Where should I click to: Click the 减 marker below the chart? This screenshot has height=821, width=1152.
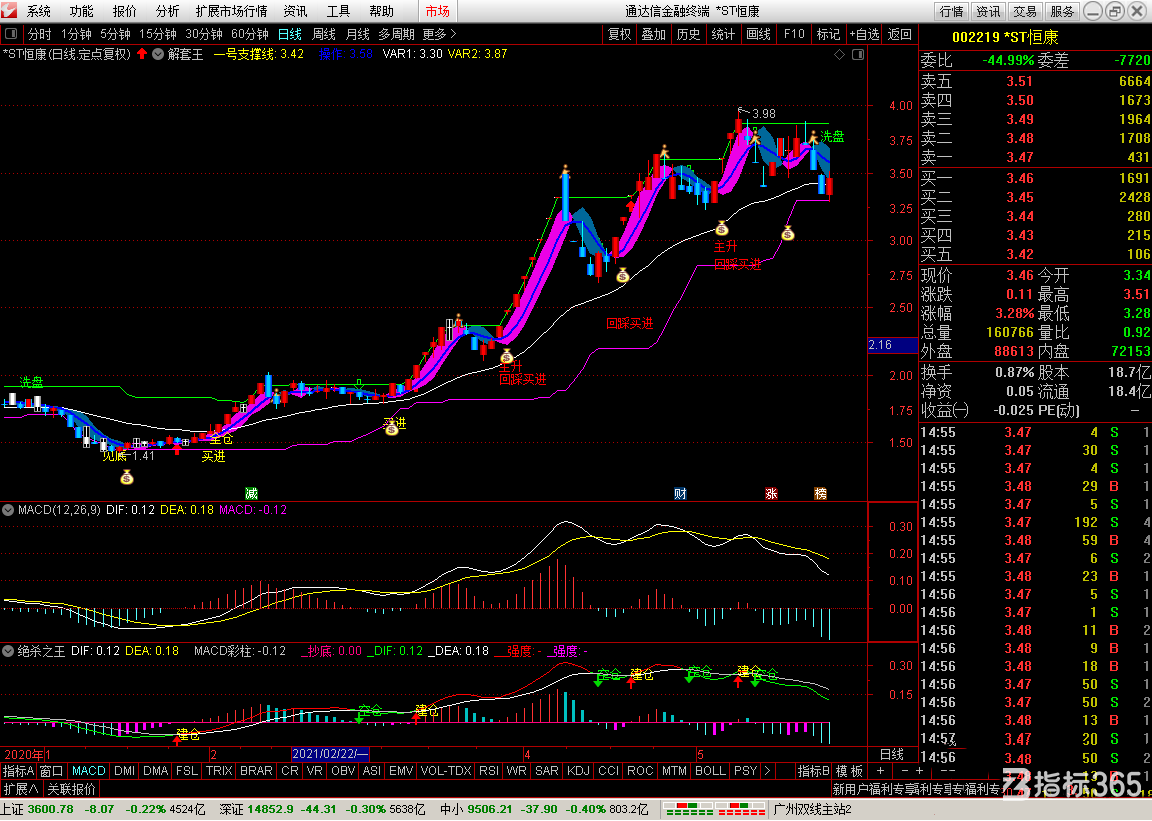[x=251, y=493]
